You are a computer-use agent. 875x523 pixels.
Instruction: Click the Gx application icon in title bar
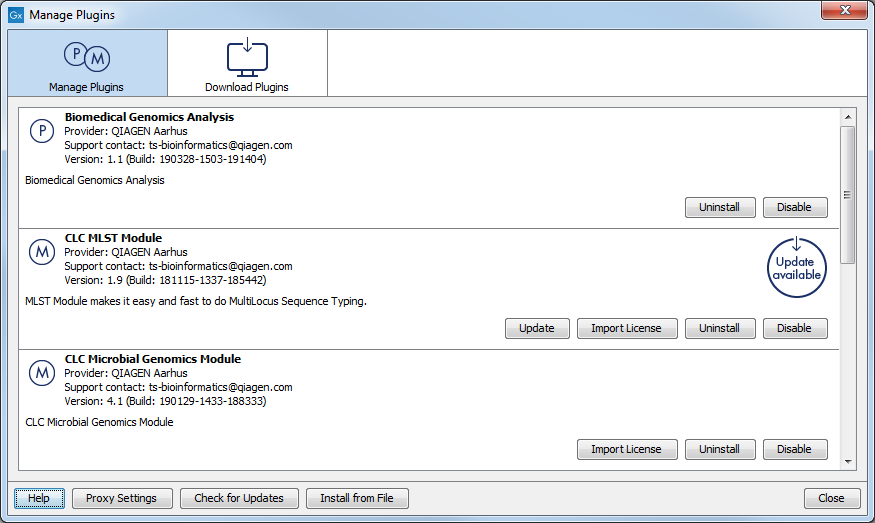click(15, 15)
